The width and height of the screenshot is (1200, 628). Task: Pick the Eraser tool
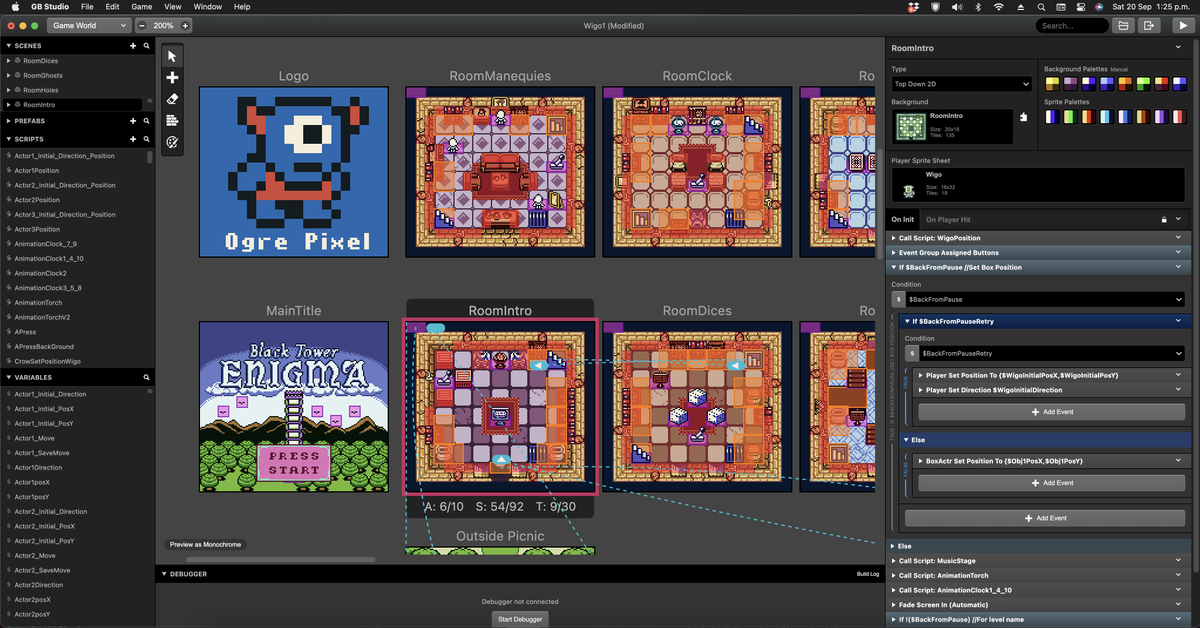click(172, 99)
